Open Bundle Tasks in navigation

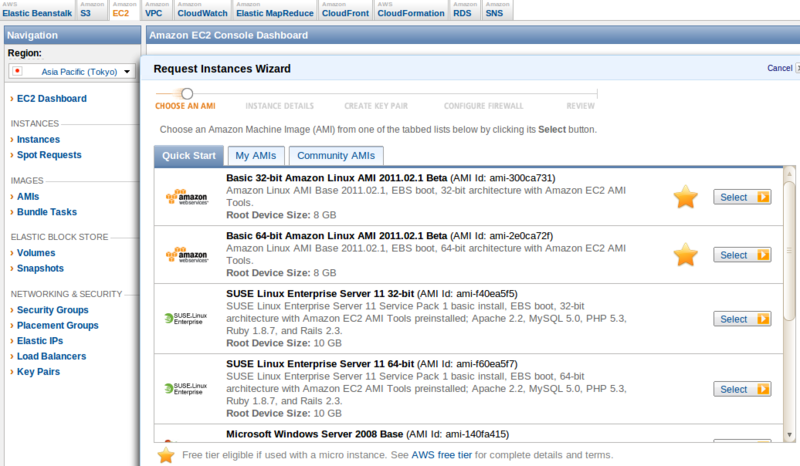[x=47, y=212]
